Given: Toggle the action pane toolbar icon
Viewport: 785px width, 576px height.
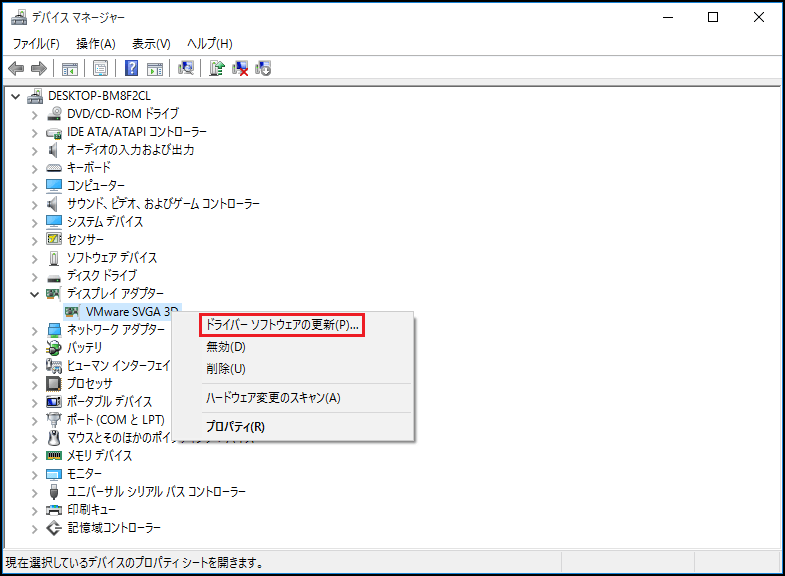Looking at the screenshot, I should 155,69.
